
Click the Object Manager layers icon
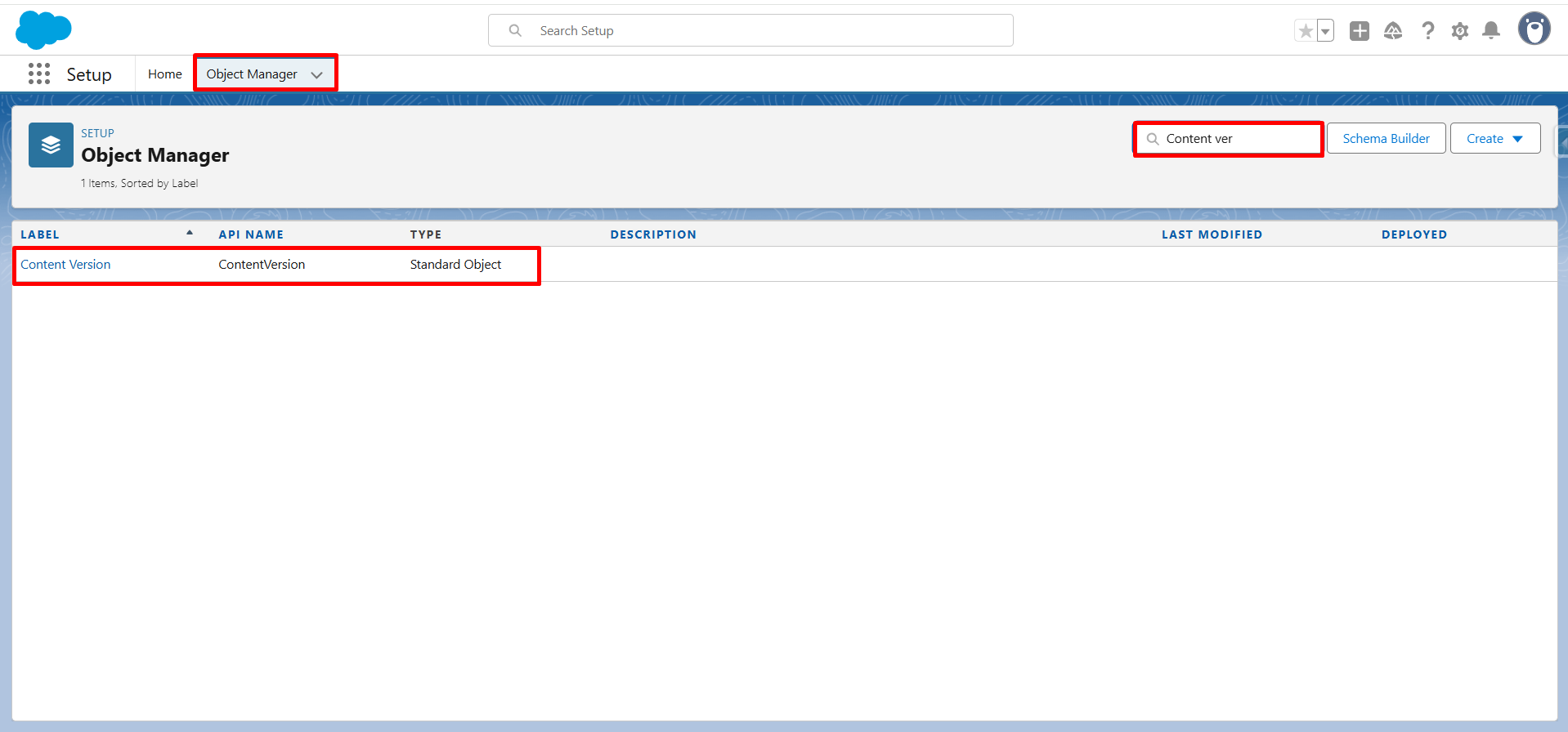point(51,145)
